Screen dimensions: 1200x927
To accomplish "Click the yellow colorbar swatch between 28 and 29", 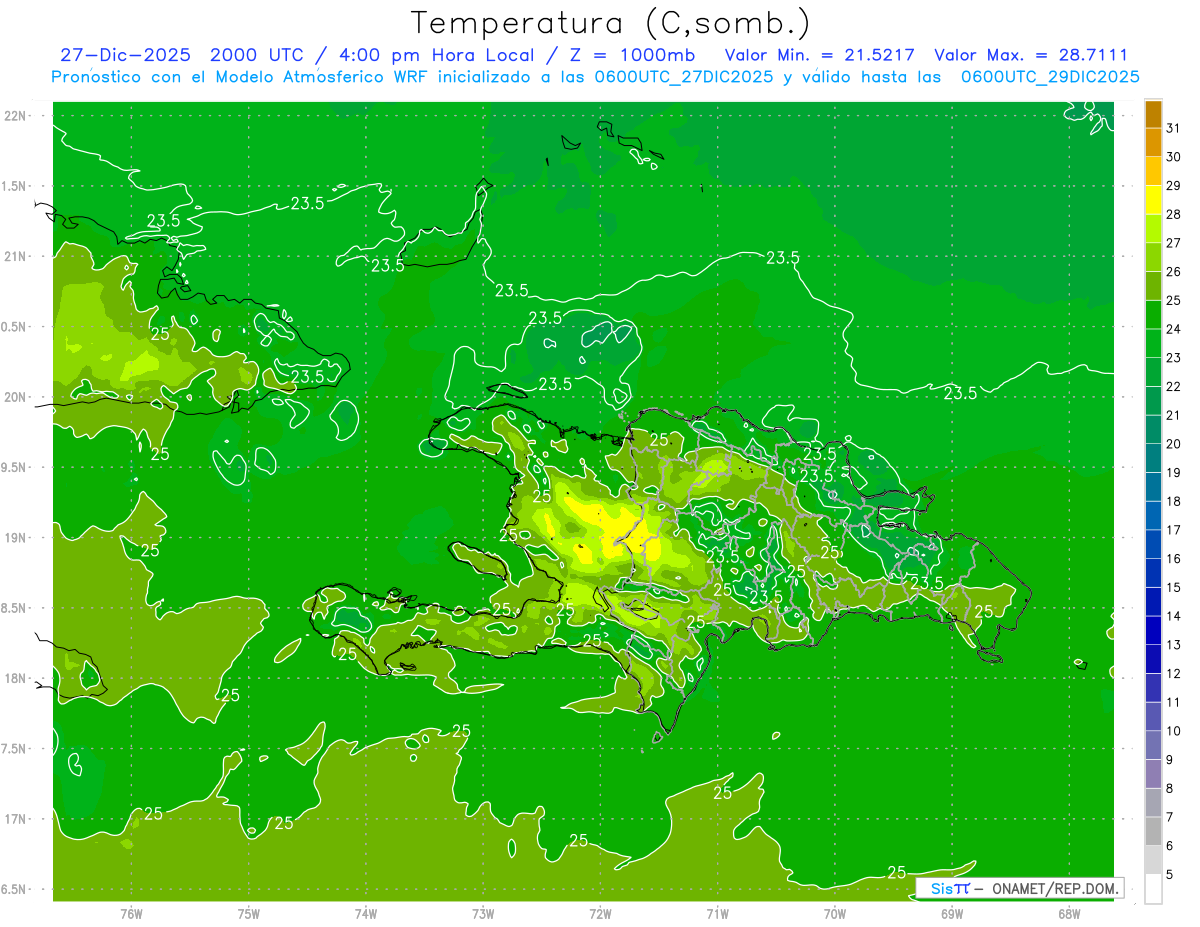I will (1153, 201).
